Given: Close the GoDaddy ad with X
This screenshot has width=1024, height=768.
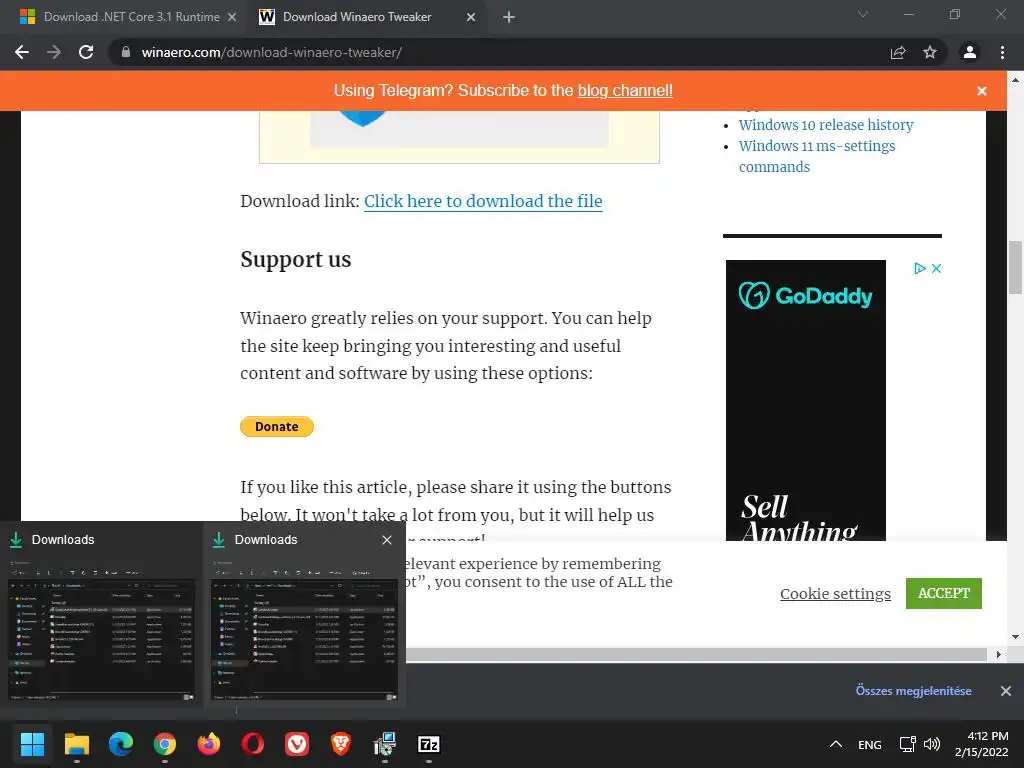Looking at the screenshot, I should click(x=936, y=268).
